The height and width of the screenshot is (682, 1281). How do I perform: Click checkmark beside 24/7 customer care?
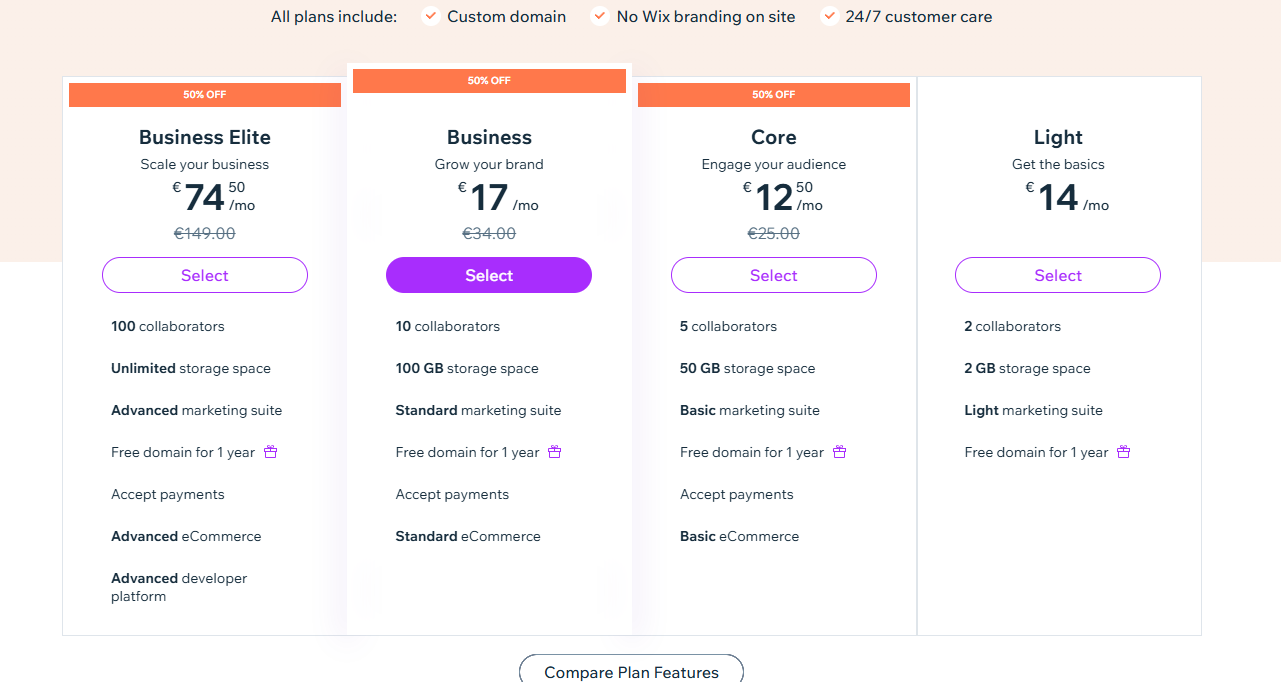tap(829, 16)
